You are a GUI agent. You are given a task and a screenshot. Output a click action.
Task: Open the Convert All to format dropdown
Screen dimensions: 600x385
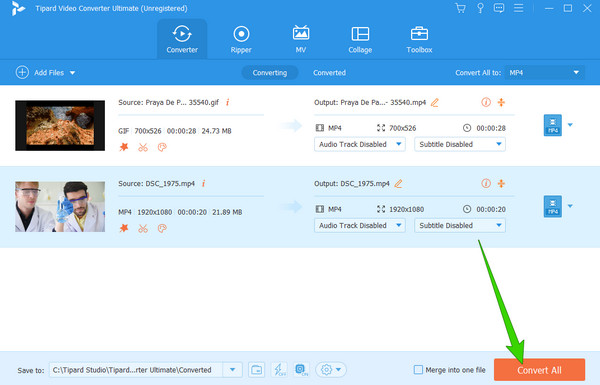[545, 73]
